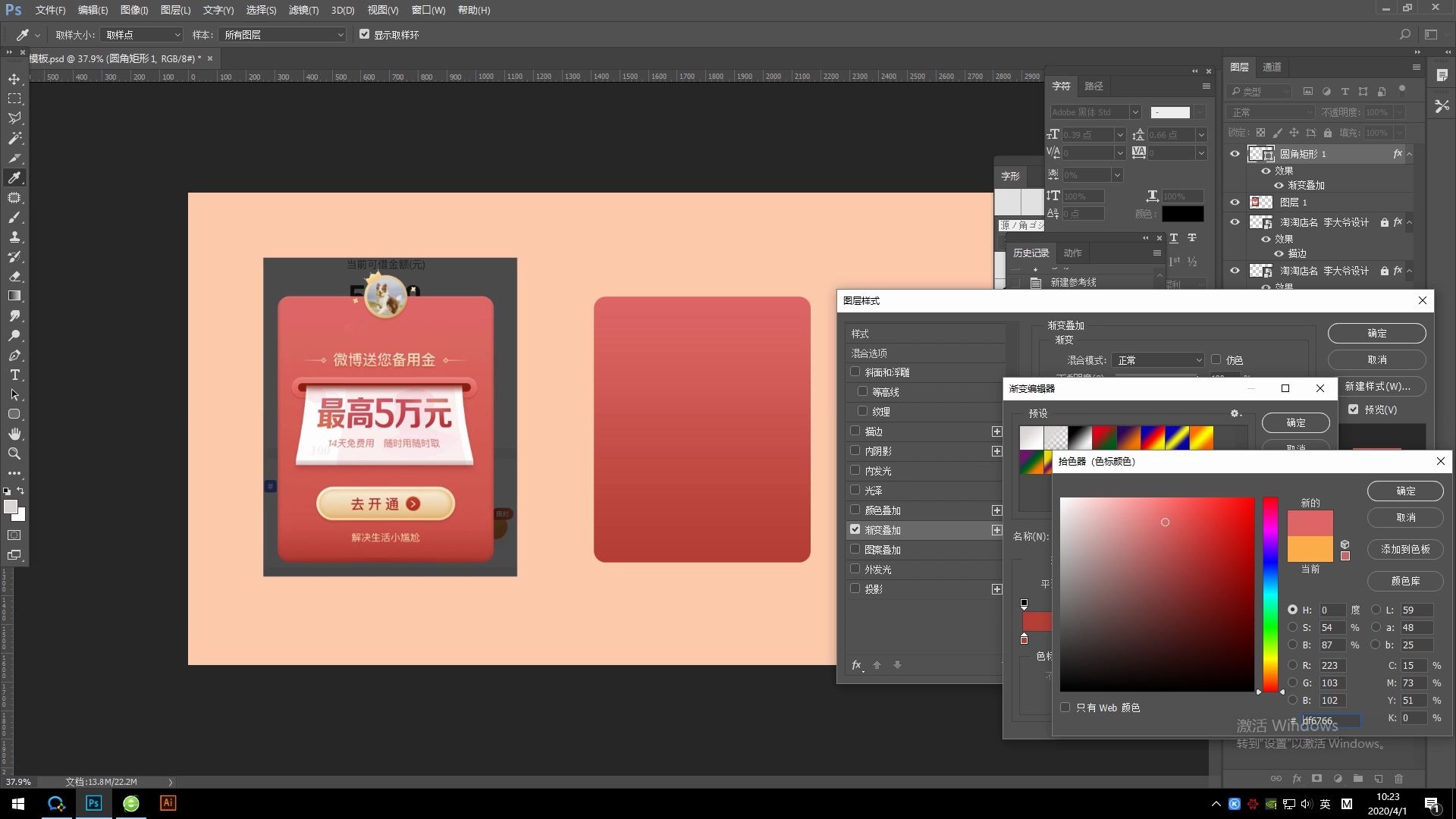
Task: Select the Gradient tool
Action: [14, 296]
